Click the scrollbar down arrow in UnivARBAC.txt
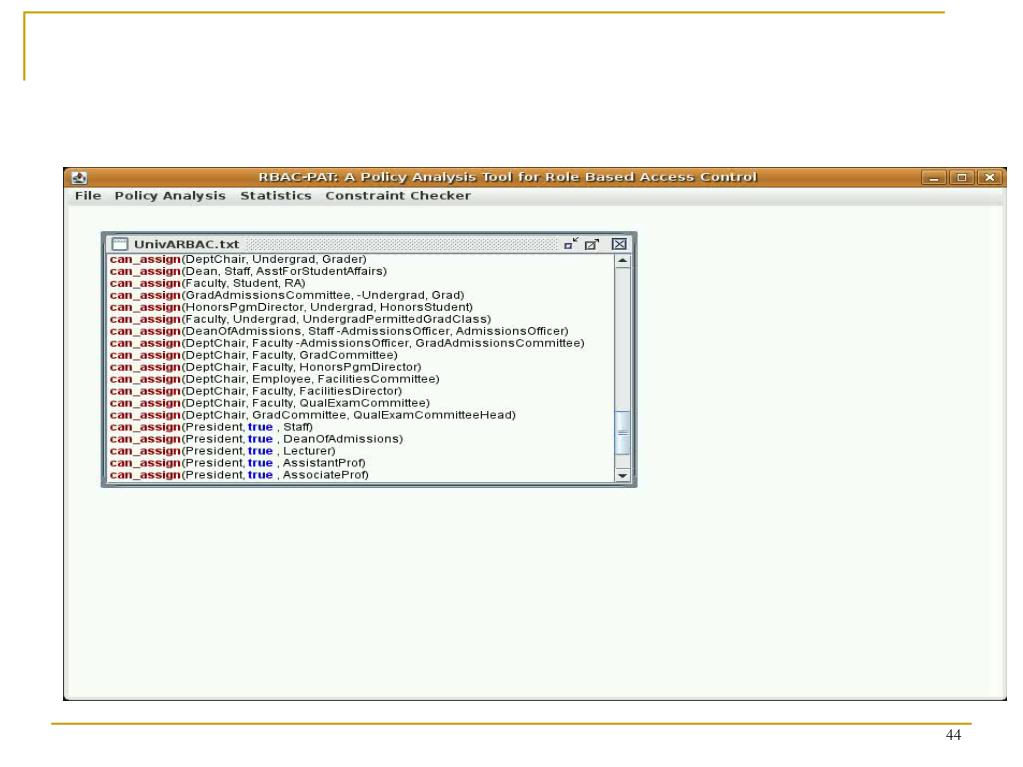Image resolution: width=1023 pixels, height=767 pixels. point(622,475)
